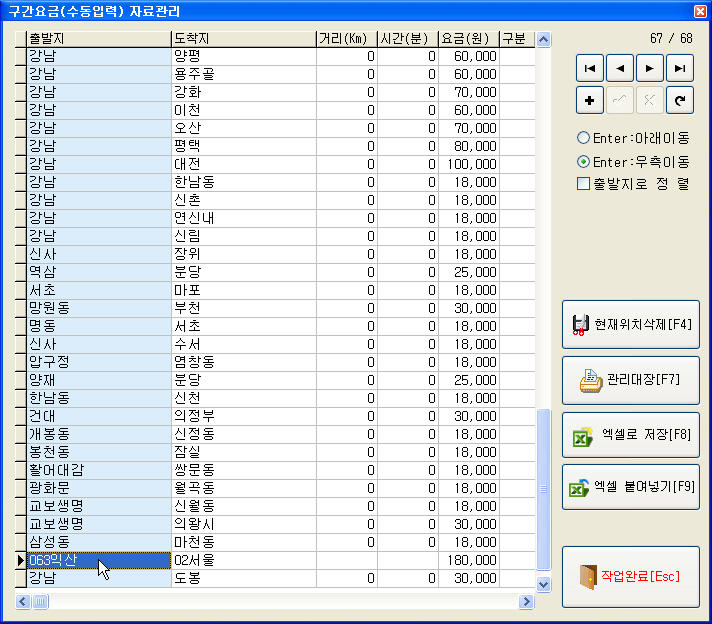Viewport: 712px width, 624px height.
Task: Select destination cell 신월동
Action: (x=244, y=506)
